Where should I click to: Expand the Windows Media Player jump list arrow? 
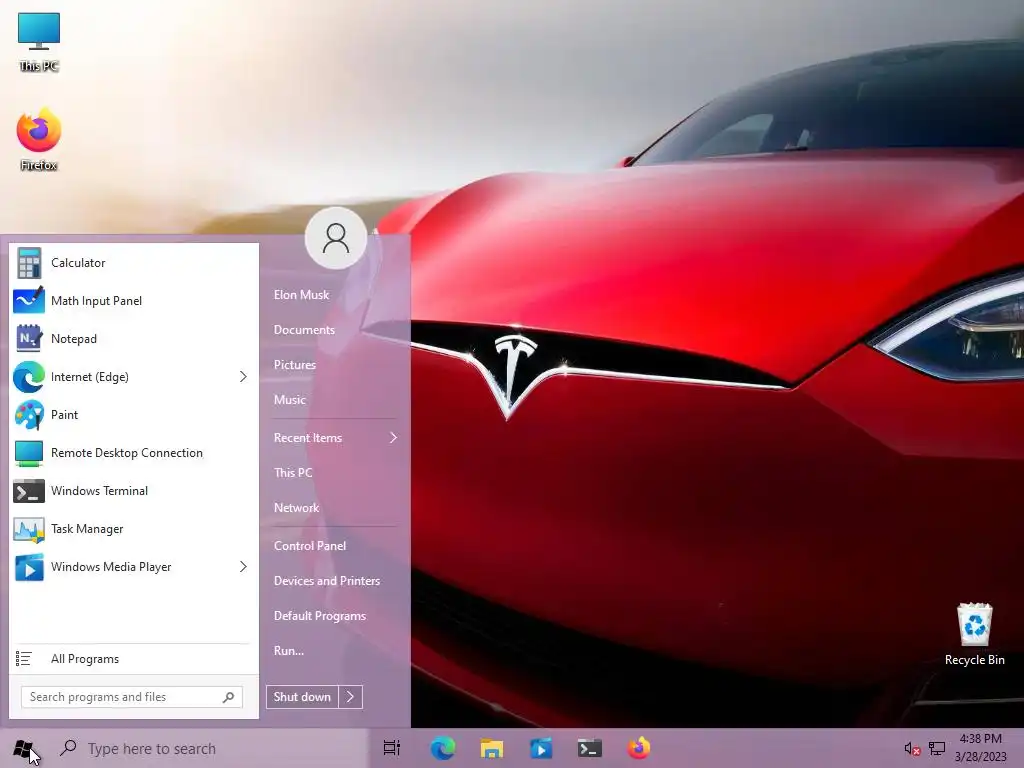click(243, 567)
